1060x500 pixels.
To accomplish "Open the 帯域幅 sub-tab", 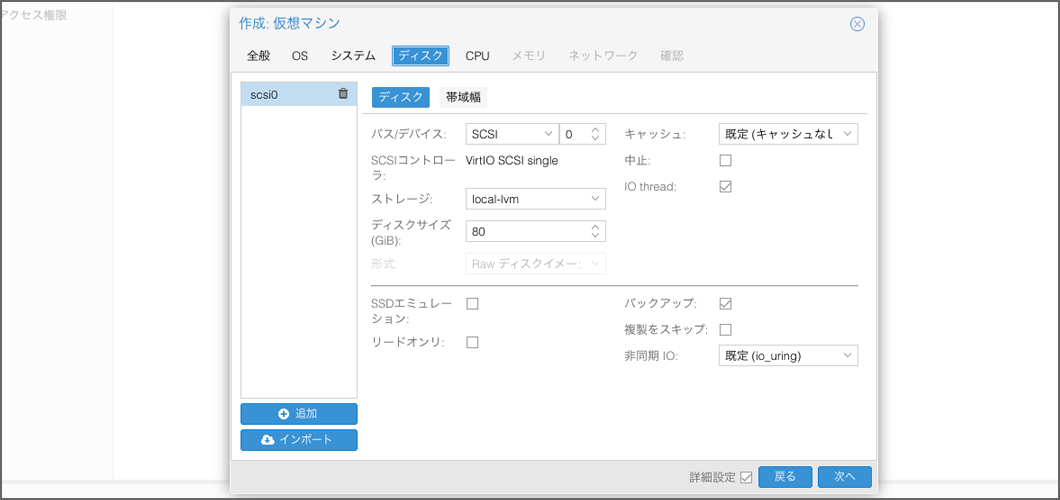I will point(463,97).
